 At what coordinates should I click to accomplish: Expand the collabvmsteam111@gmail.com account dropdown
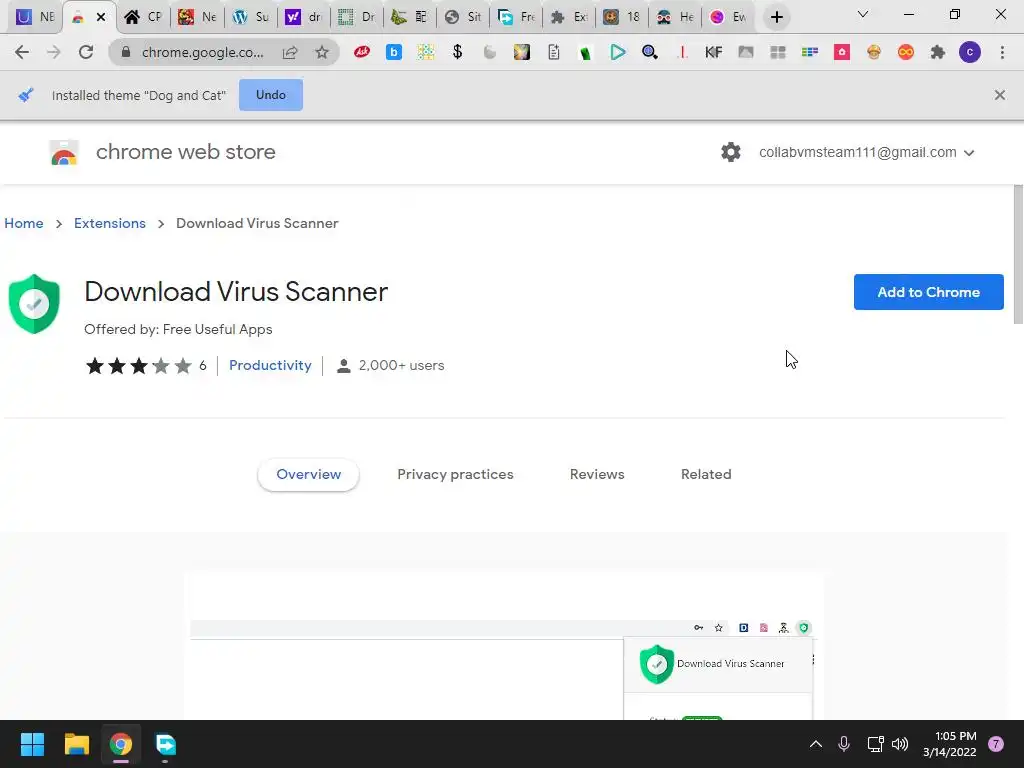coord(867,152)
